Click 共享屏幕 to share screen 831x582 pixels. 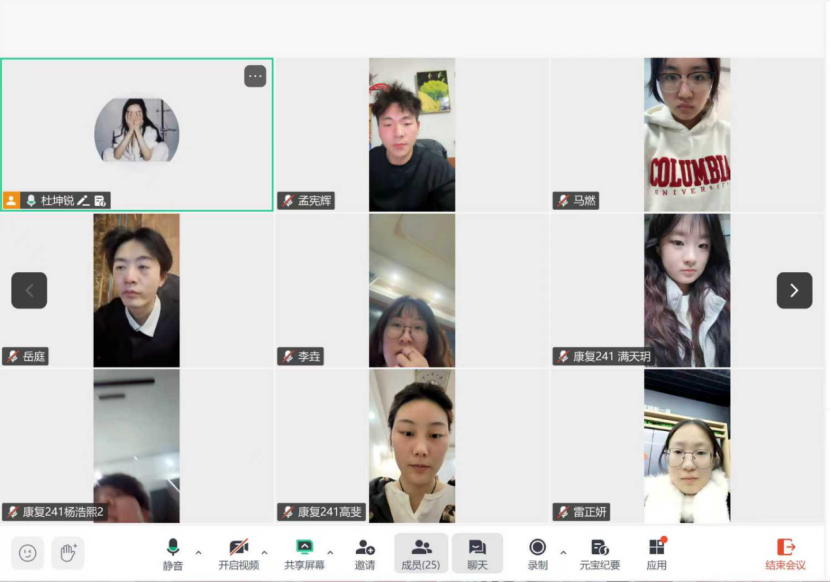tap(304, 553)
